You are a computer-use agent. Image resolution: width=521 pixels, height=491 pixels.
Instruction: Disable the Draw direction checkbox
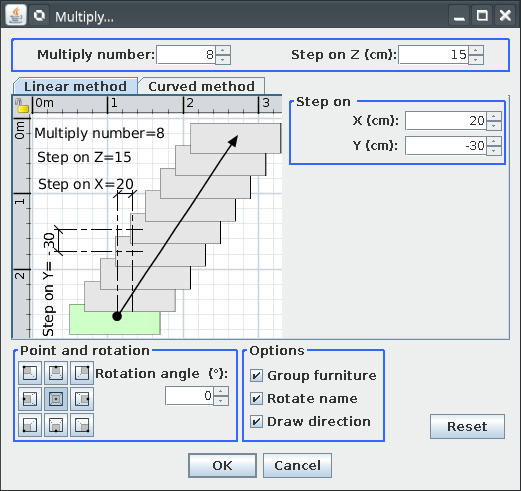(x=256, y=422)
